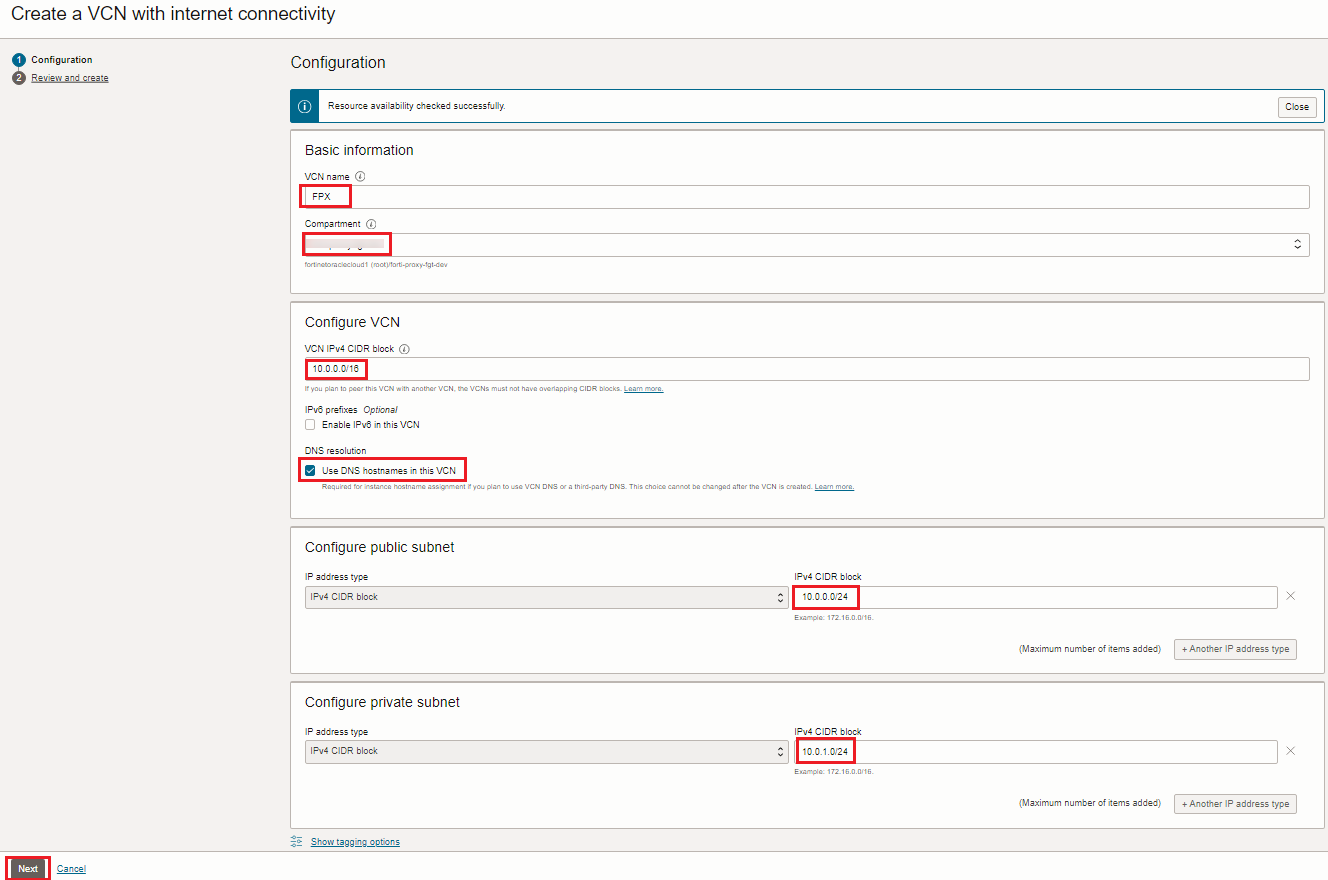Viewport: 1328px width, 880px height.
Task: Click the tagging sliders icon near Show tagging options
Action: click(294, 841)
